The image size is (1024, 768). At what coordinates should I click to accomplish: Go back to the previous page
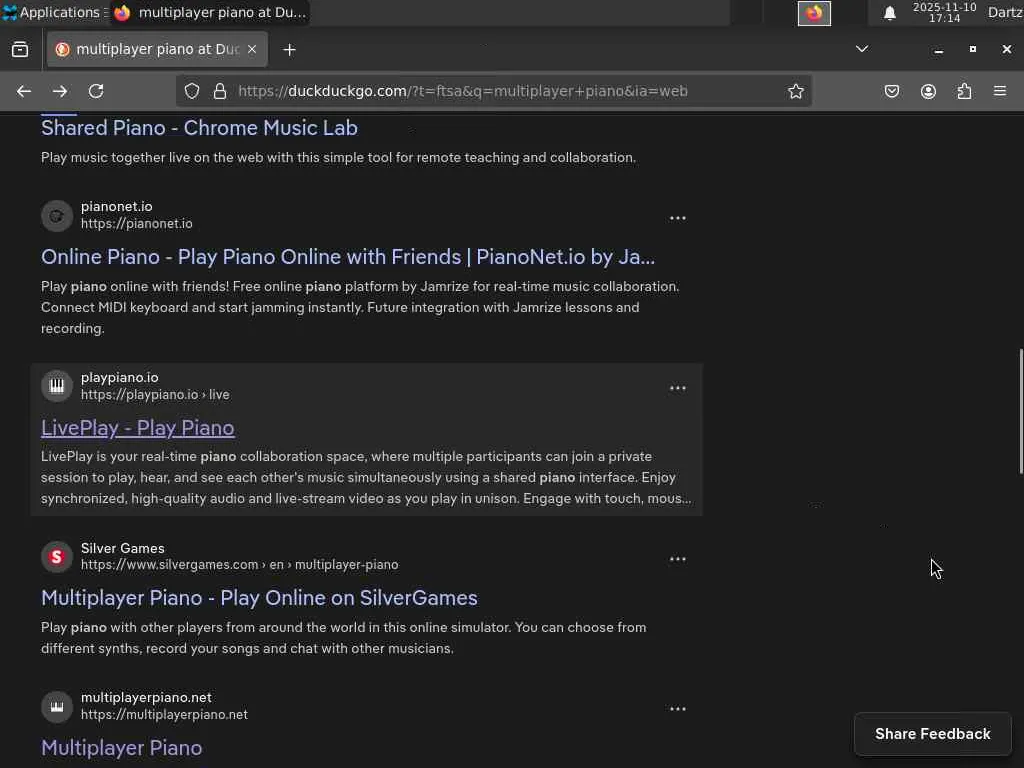coord(24,91)
